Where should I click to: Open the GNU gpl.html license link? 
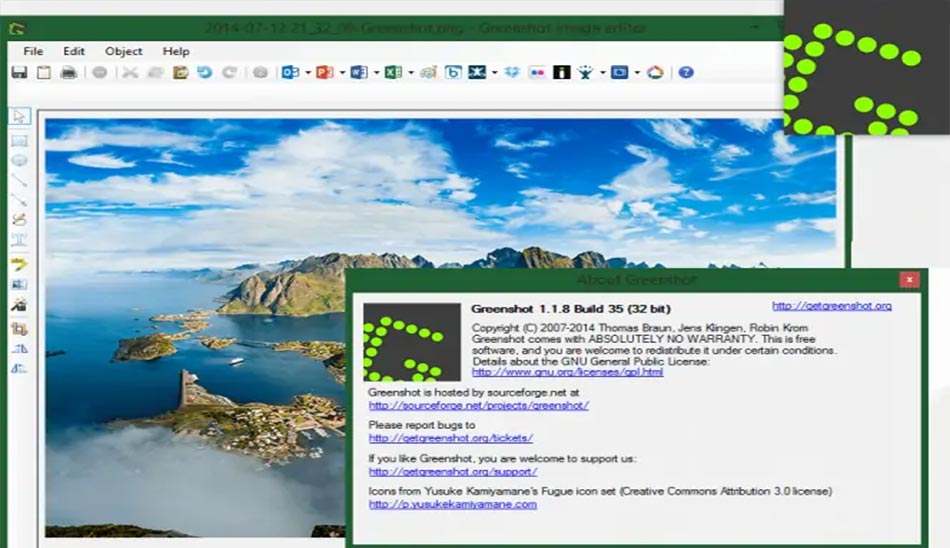pyautogui.click(x=567, y=372)
